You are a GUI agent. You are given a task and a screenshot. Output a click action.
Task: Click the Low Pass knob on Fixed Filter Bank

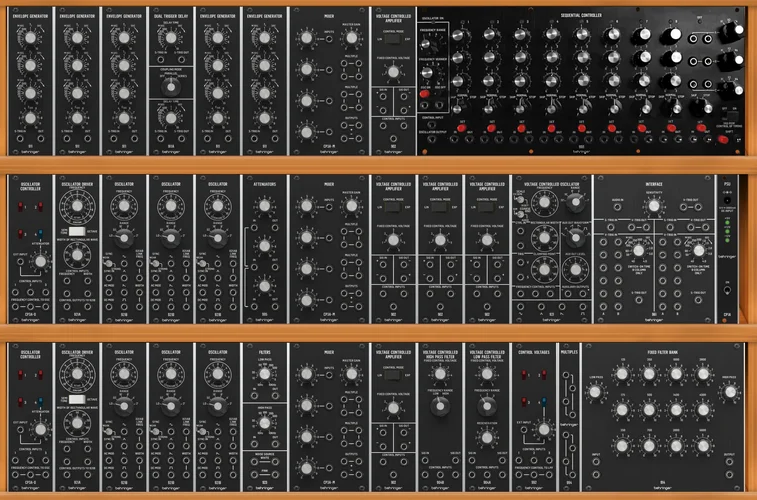595,392
